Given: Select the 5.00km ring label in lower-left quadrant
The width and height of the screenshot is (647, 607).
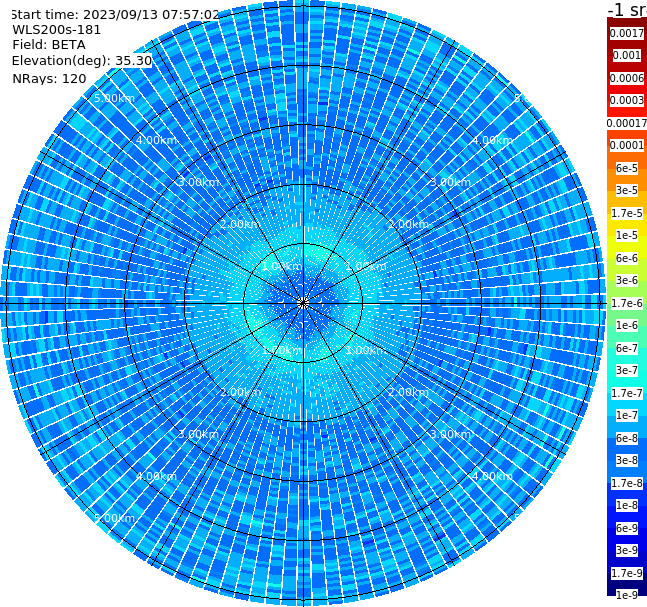Looking at the screenshot, I should pos(114,518).
